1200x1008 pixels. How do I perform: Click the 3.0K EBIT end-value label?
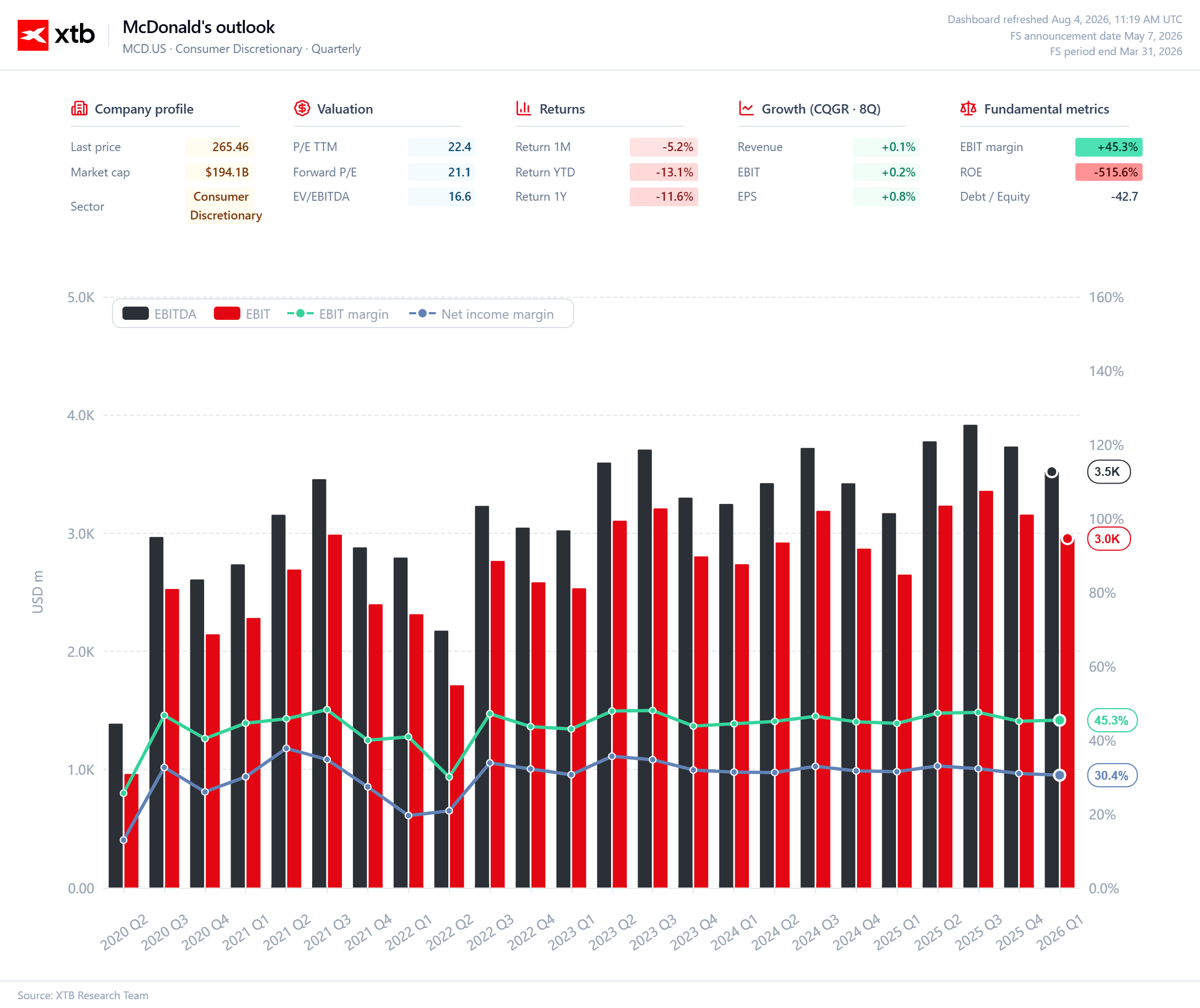[1108, 539]
